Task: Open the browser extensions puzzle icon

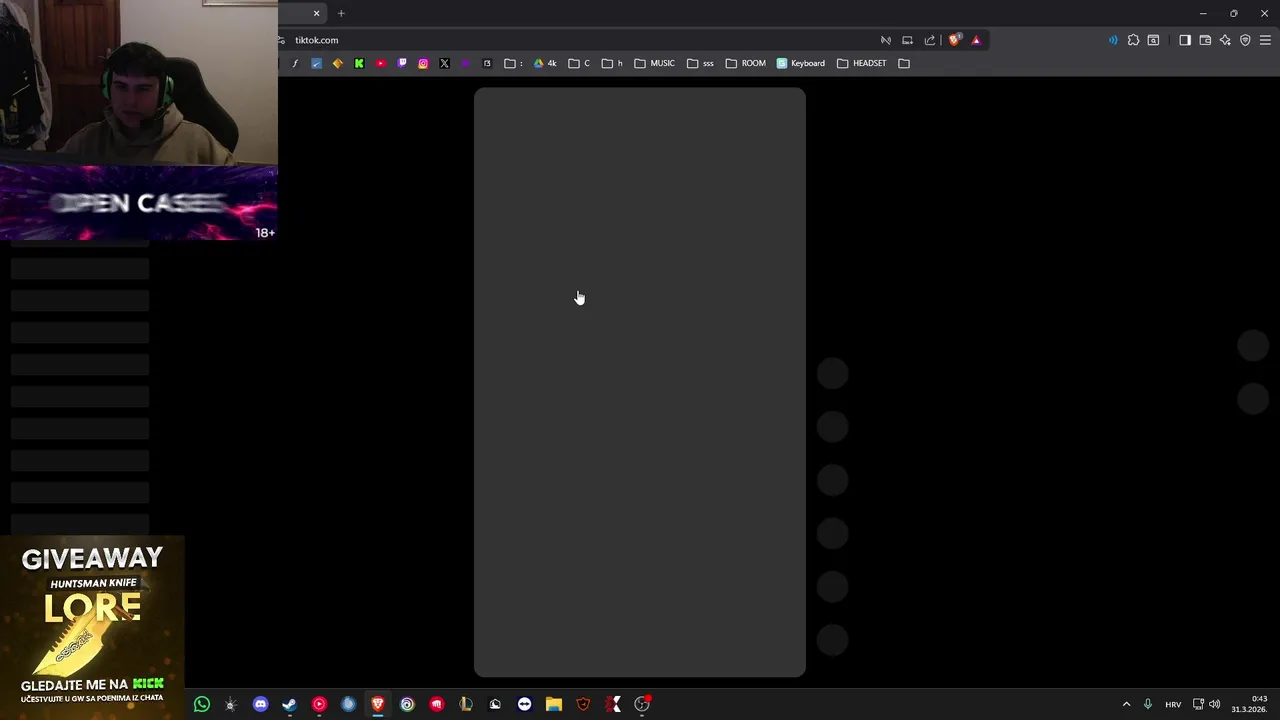Action: click(x=1133, y=40)
